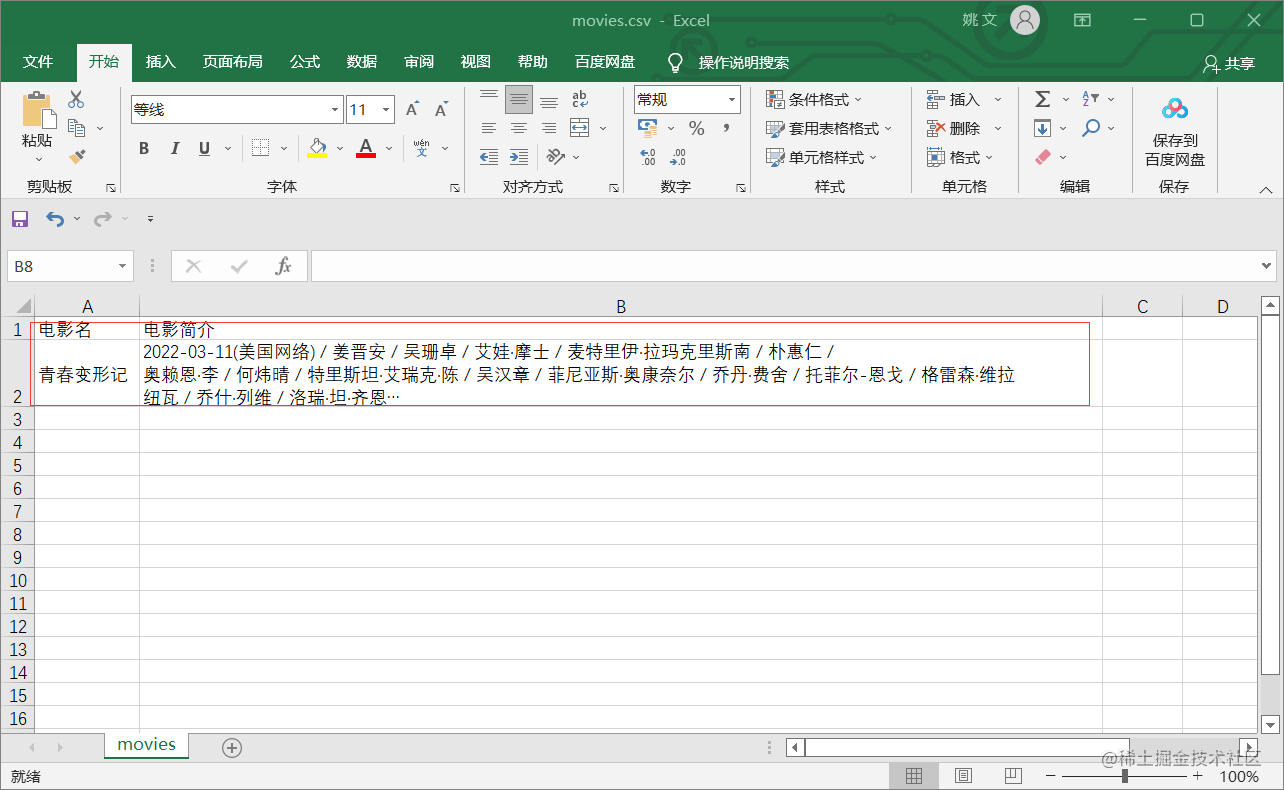The width and height of the screenshot is (1284, 790).
Task: Click the AutoSum sigma icon
Action: 1042,99
